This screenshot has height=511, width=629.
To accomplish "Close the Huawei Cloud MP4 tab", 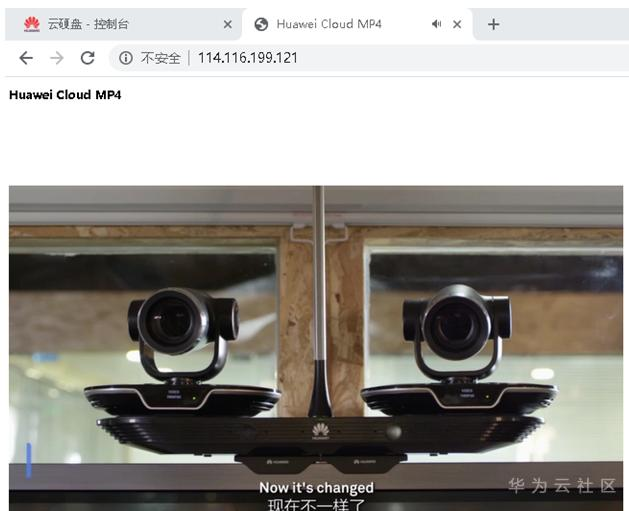I will tap(457, 24).
